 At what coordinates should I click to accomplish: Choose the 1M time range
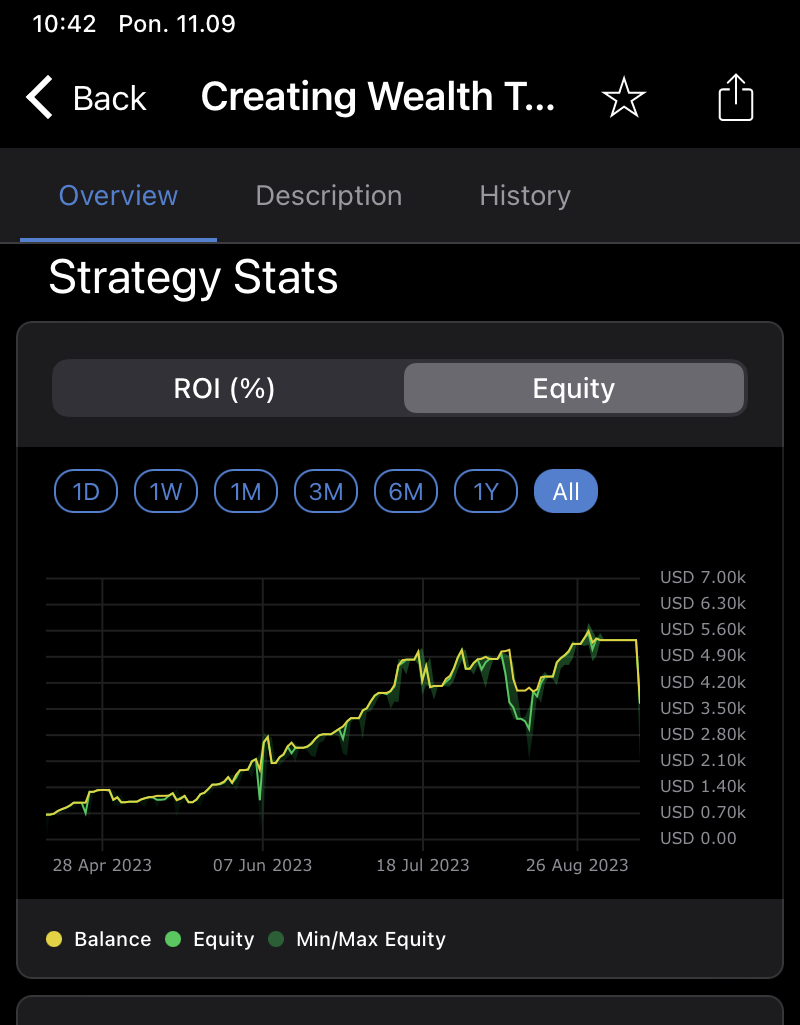coord(246,491)
